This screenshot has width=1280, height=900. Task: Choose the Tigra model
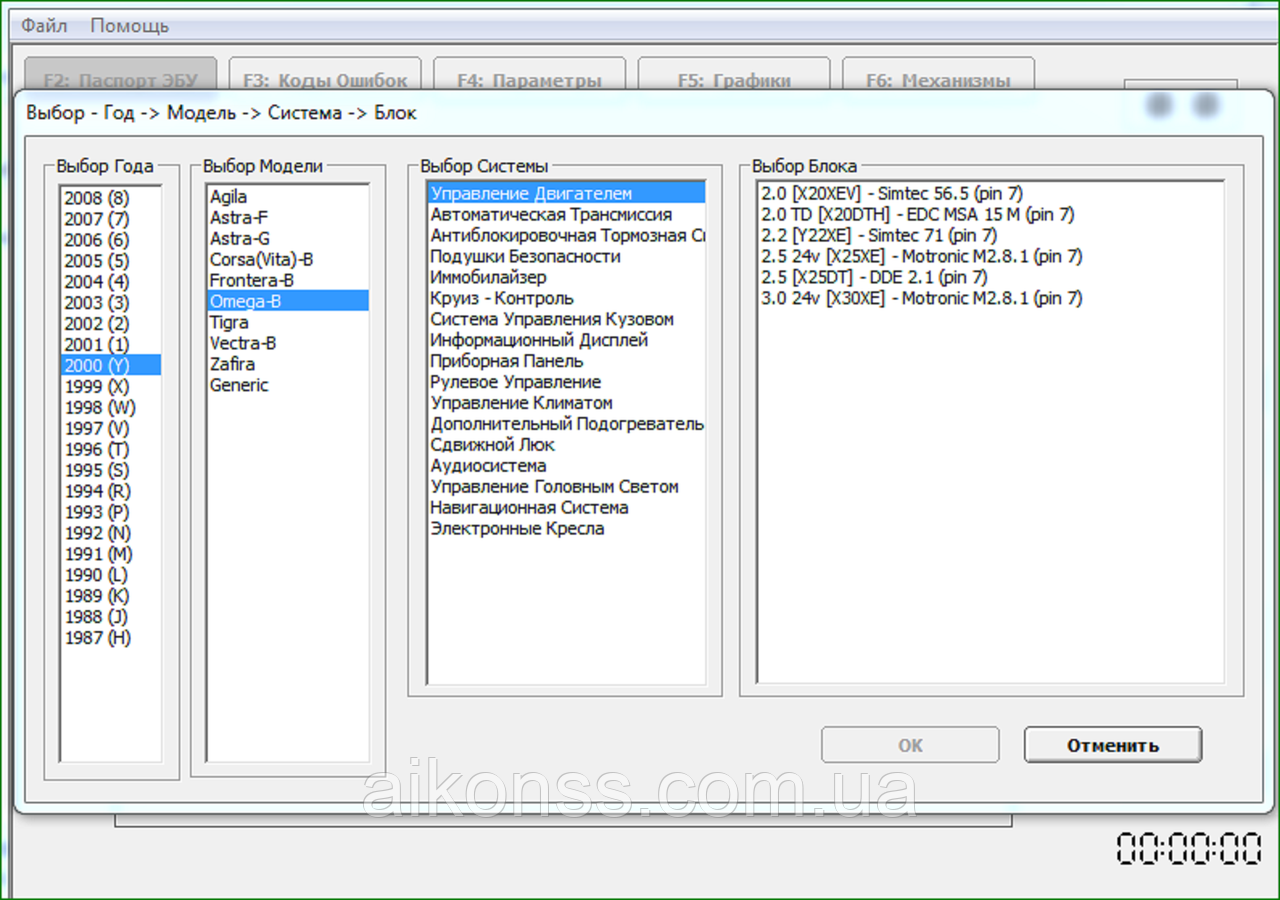click(x=288, y=322)
